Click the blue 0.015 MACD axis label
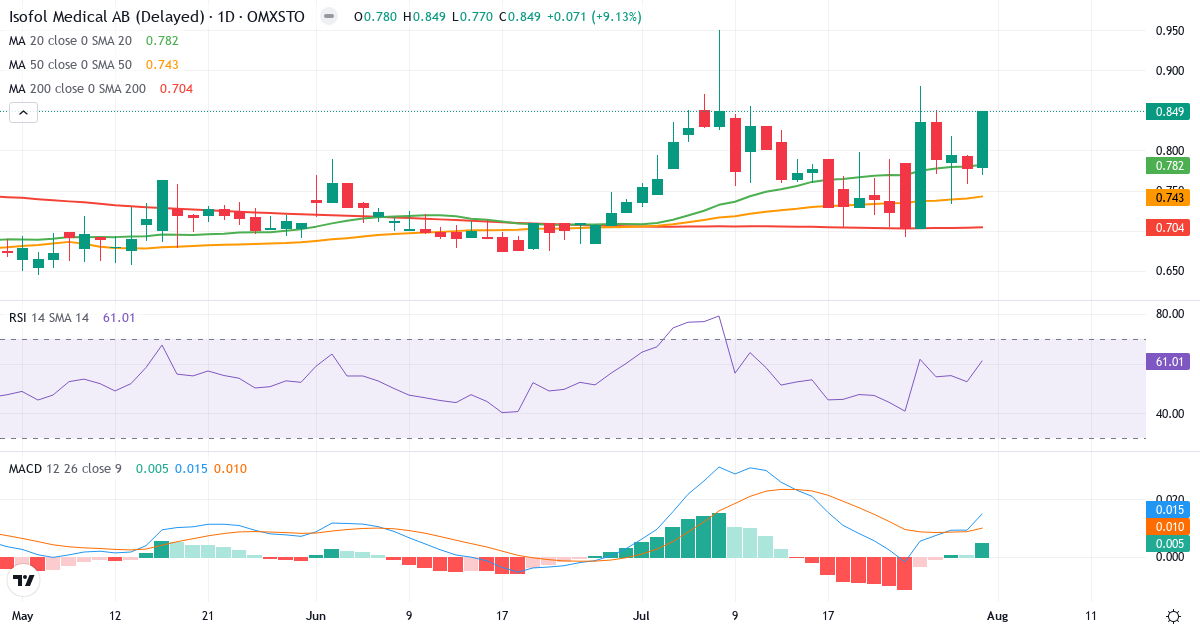1200x630 pixels. pos(1168,510)
